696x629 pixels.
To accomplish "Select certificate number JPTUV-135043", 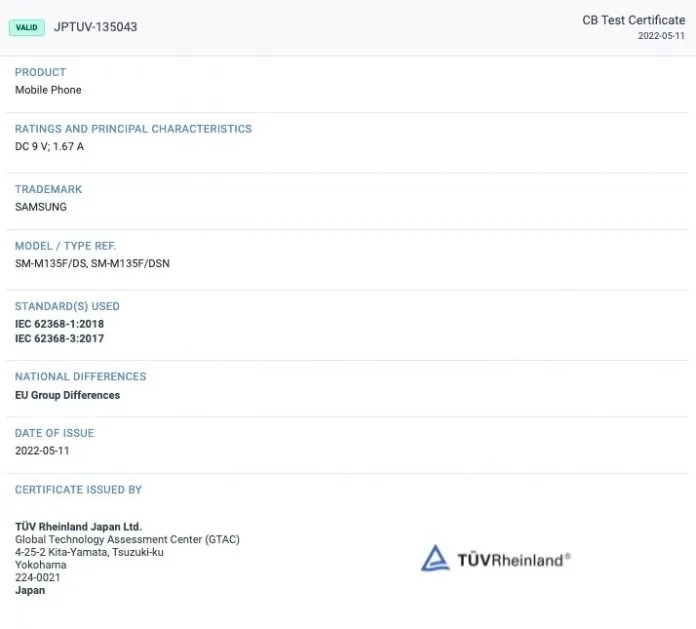I will [x=96, y=27].
